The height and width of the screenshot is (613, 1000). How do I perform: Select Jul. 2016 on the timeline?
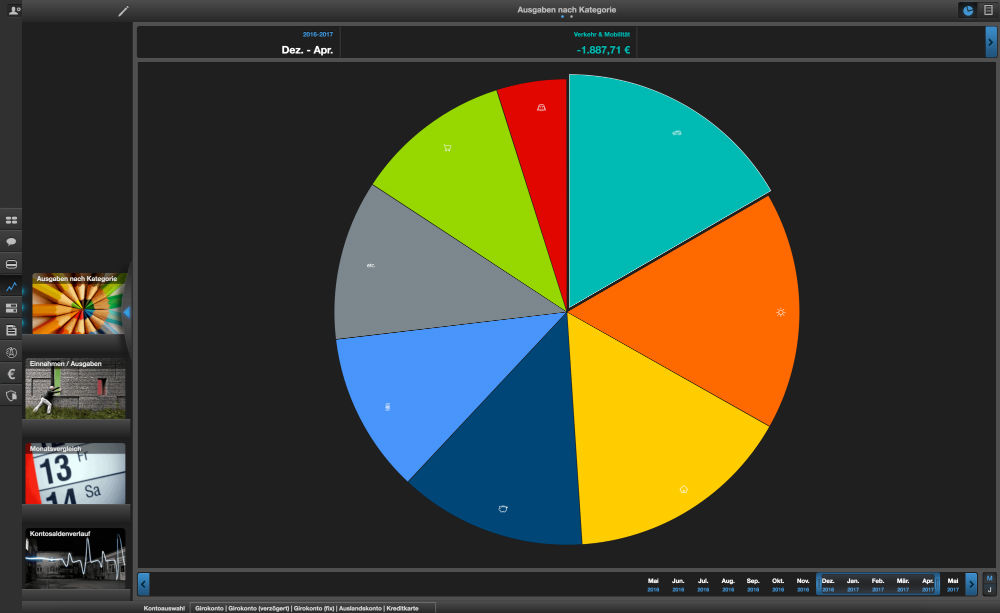click(x=703, y=585)
